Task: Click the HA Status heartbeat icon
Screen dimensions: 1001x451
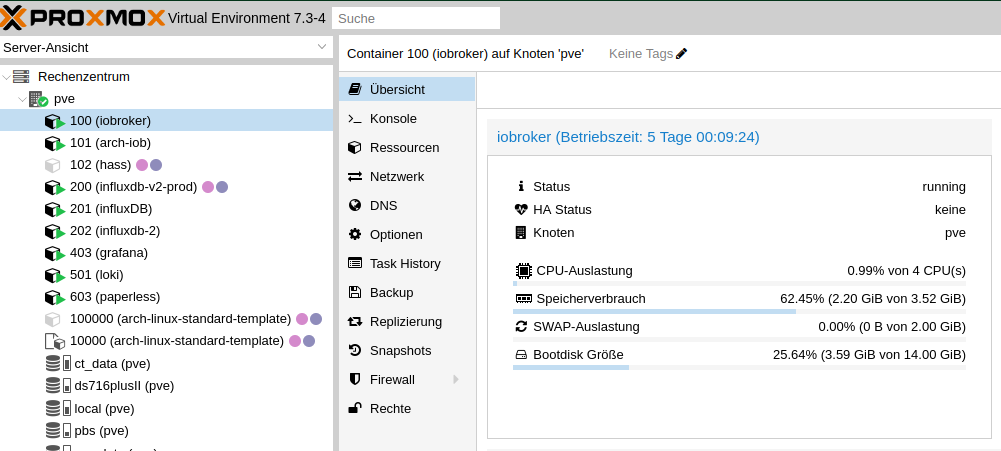Action: click(x=521, y=210)
